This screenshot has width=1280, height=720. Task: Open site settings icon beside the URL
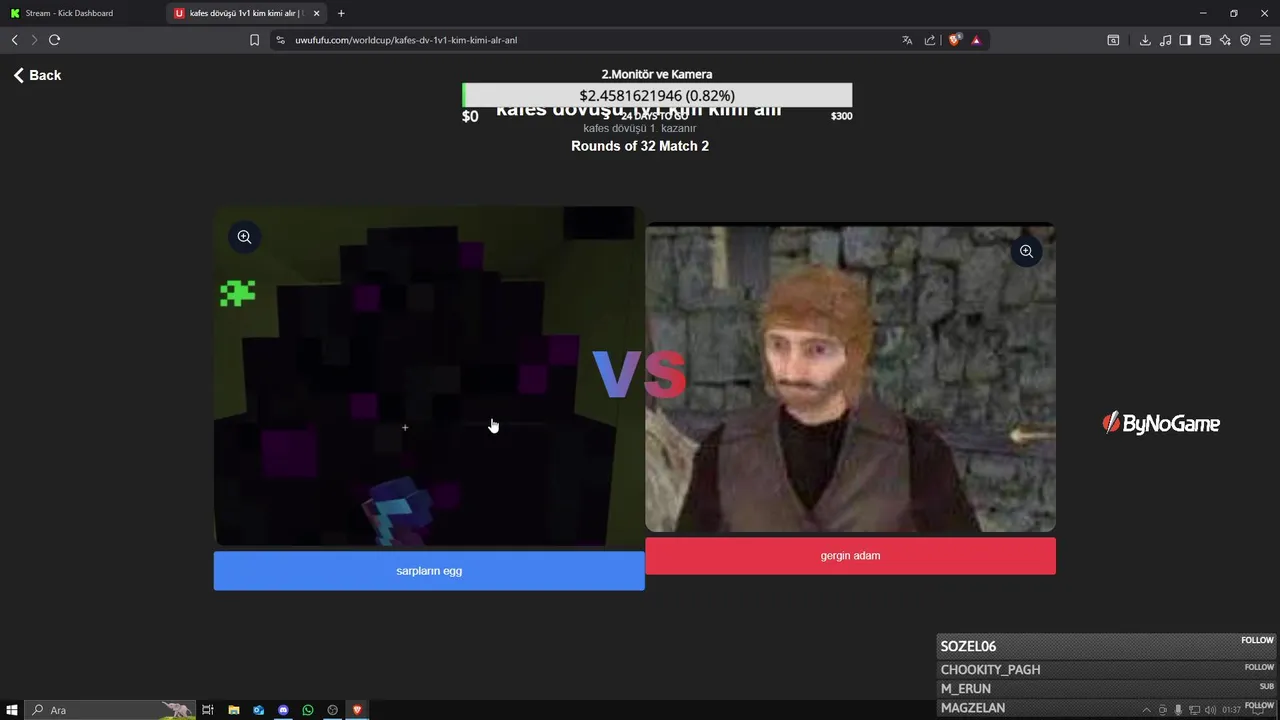[280, 40]
